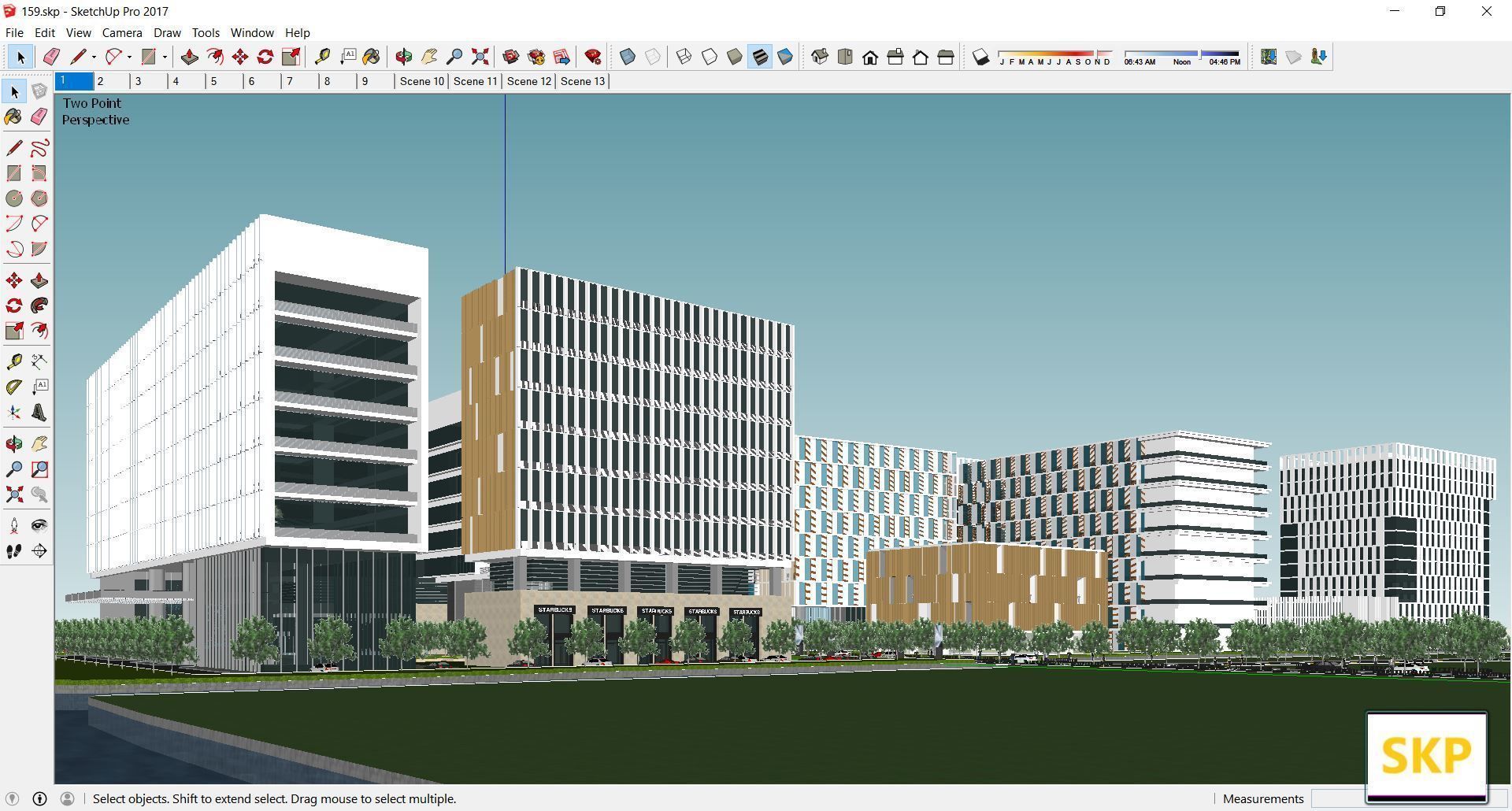Image resolution: width=1512 pixels, height=811 pixels.
Task: Enable Shaded With Textures style
Action: [760, 57]
